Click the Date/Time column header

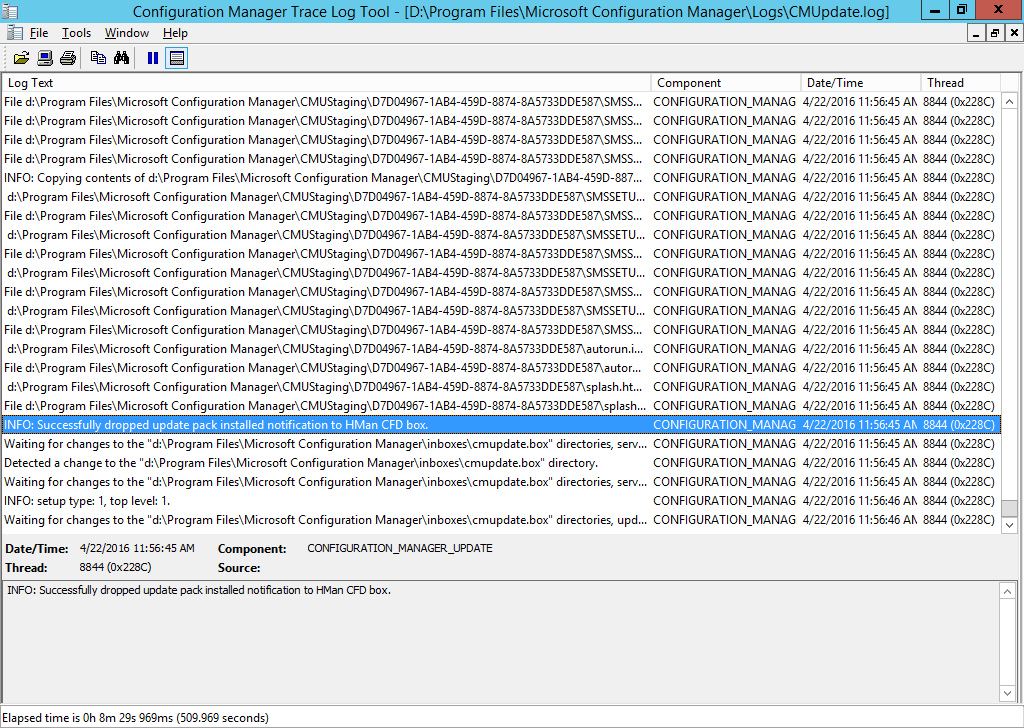coord(861,83)
